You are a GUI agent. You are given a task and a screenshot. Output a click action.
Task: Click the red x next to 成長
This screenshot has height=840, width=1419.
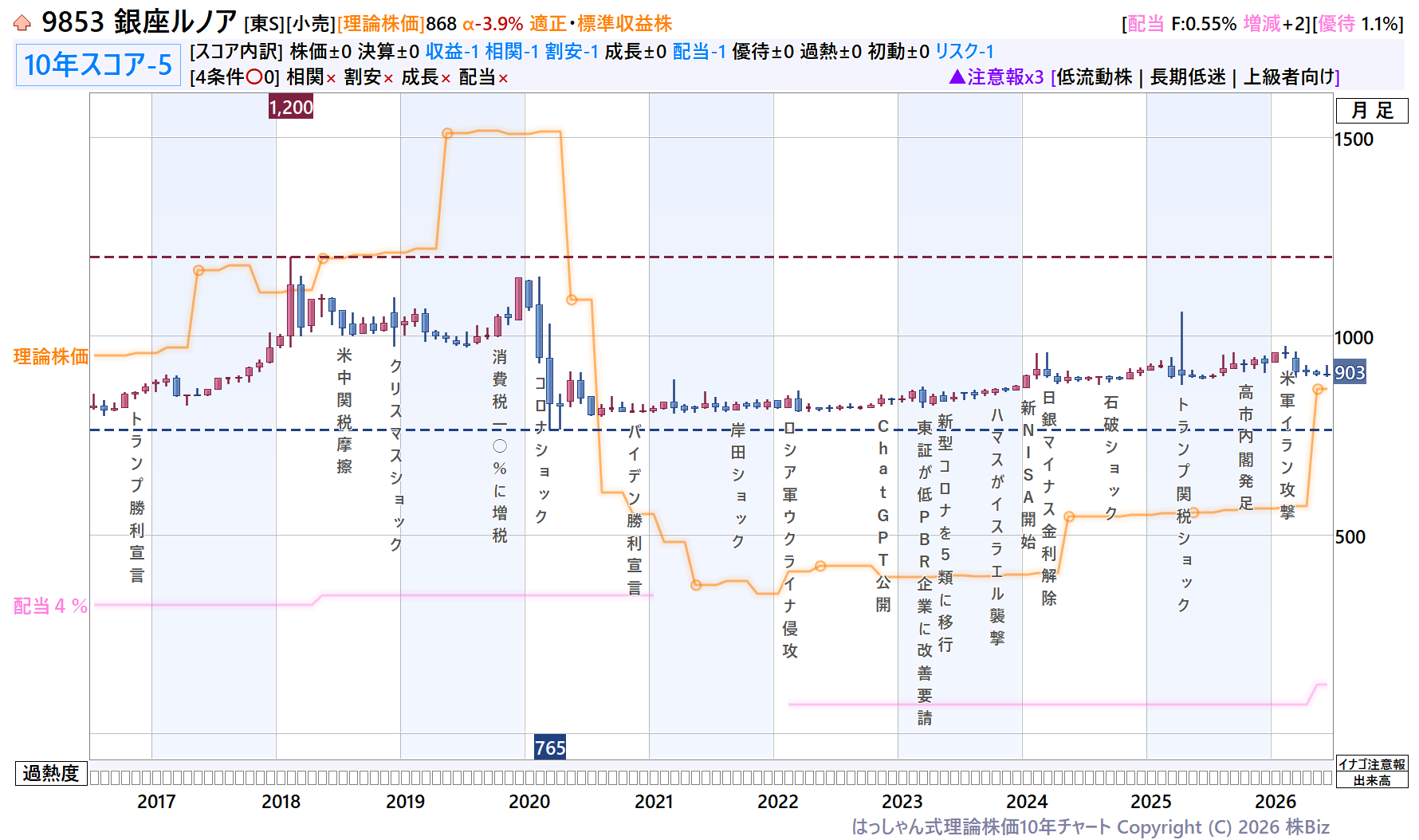click(x=446, y=78)
